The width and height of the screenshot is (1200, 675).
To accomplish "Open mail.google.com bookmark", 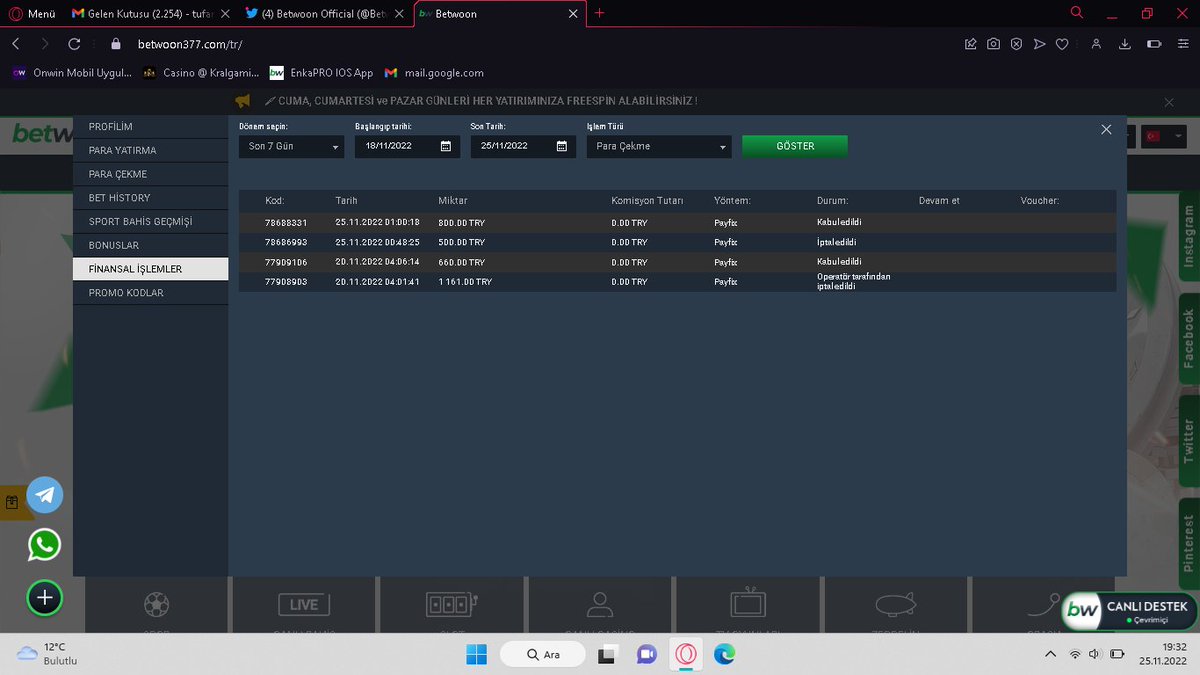I will tap(434, 73).
